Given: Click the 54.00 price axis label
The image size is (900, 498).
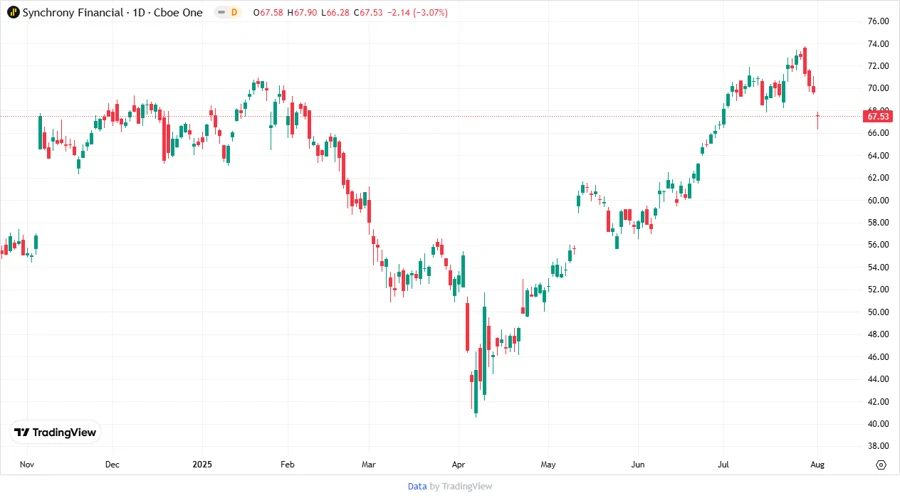Looking at the screenshot, I should (x=878, y=267).
